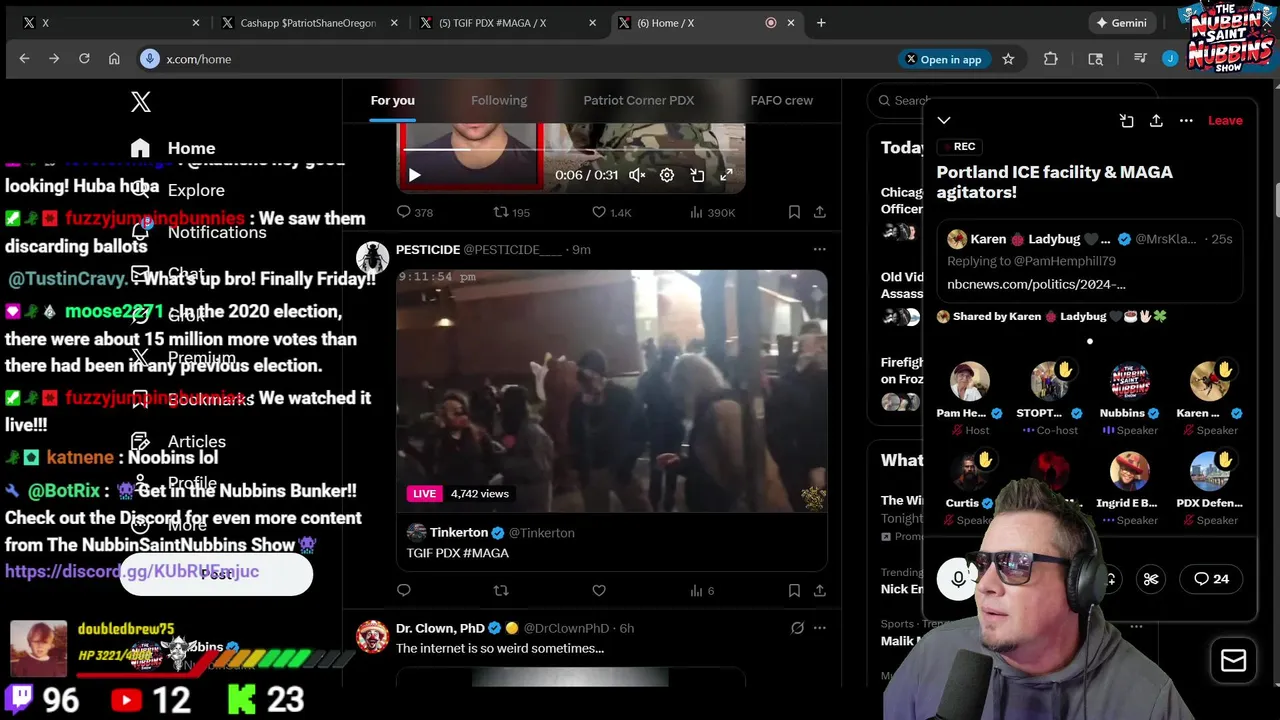This screenshot has height=720, width=1280.
Task: Unmute the 0:31 video
Action: pyautogui.click(x=637, y=175)
